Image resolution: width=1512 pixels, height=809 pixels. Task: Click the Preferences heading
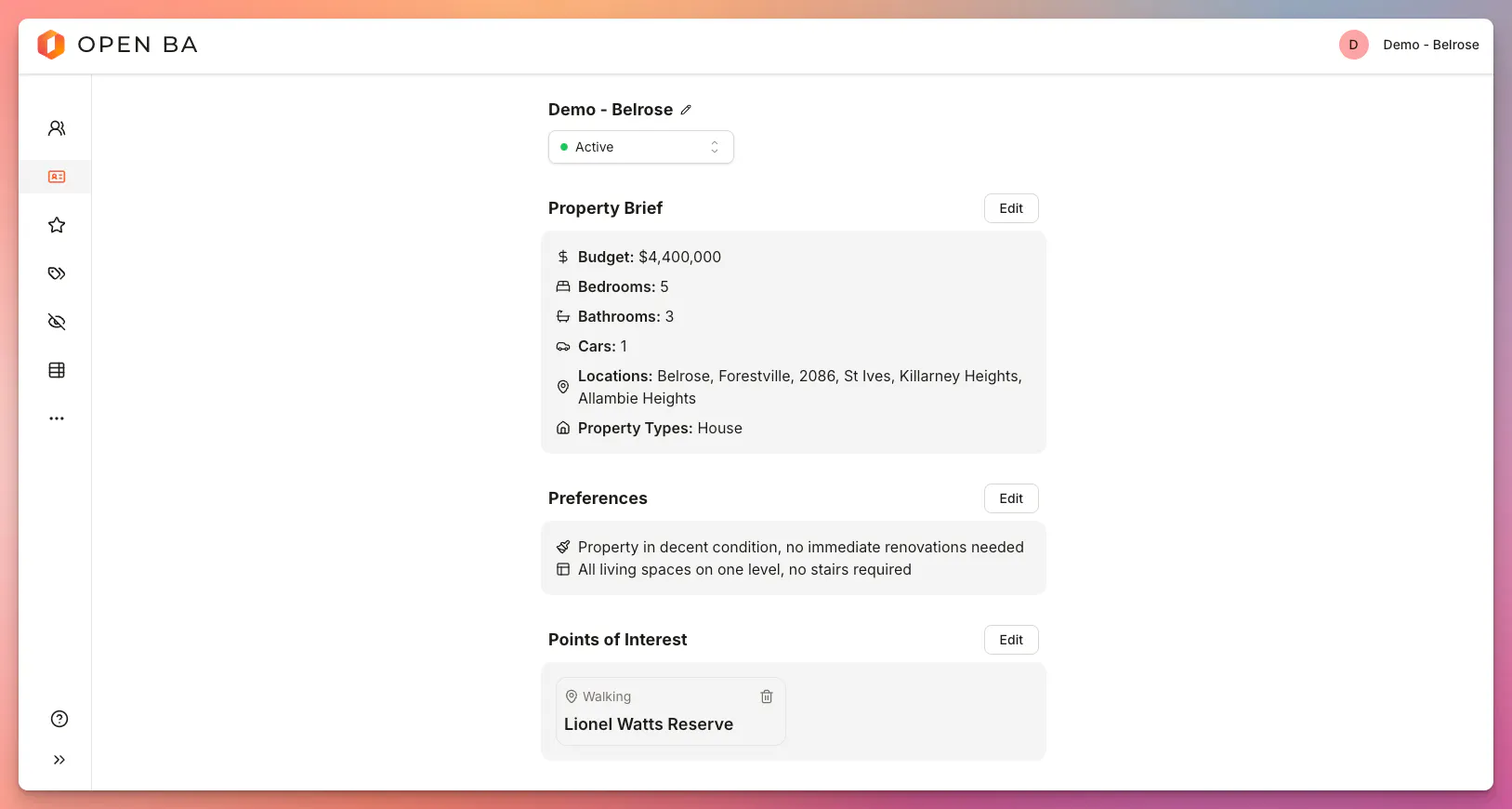point(598,498)
